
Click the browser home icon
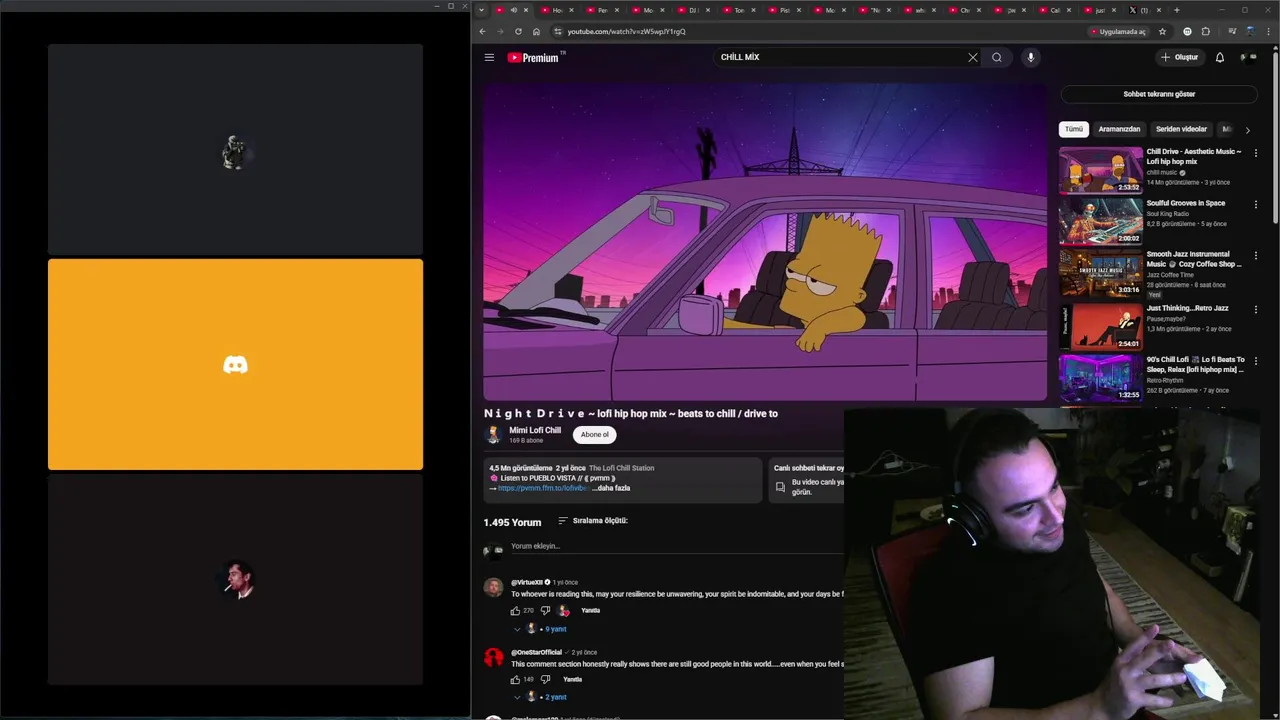536,31
